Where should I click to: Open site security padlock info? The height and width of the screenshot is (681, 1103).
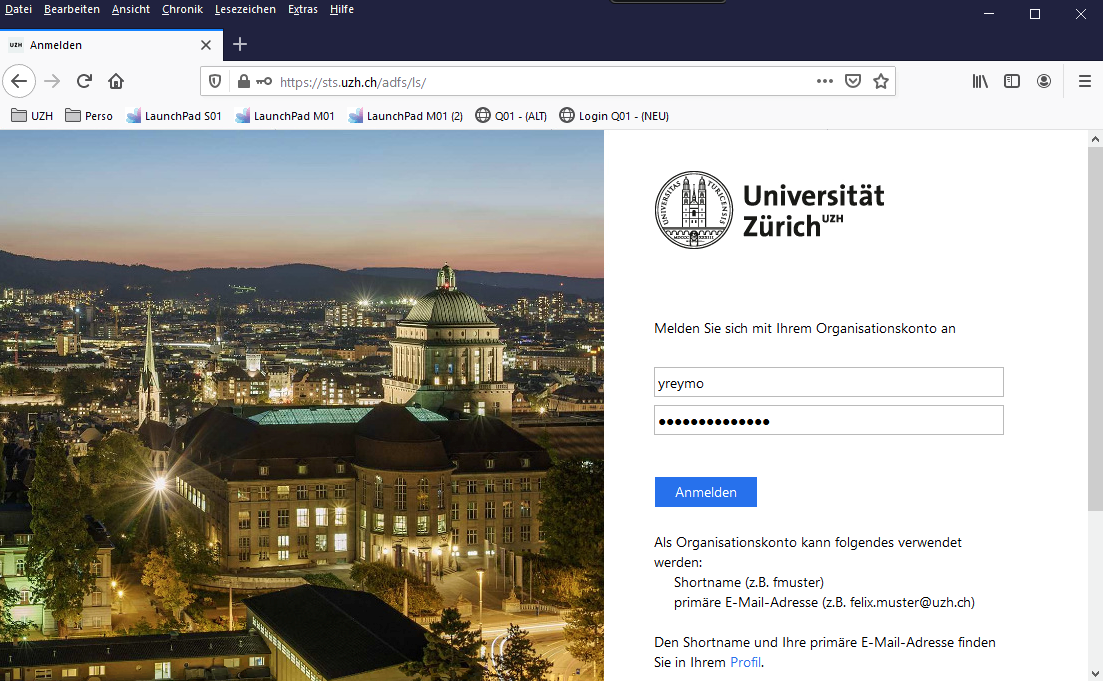(242, 81)
